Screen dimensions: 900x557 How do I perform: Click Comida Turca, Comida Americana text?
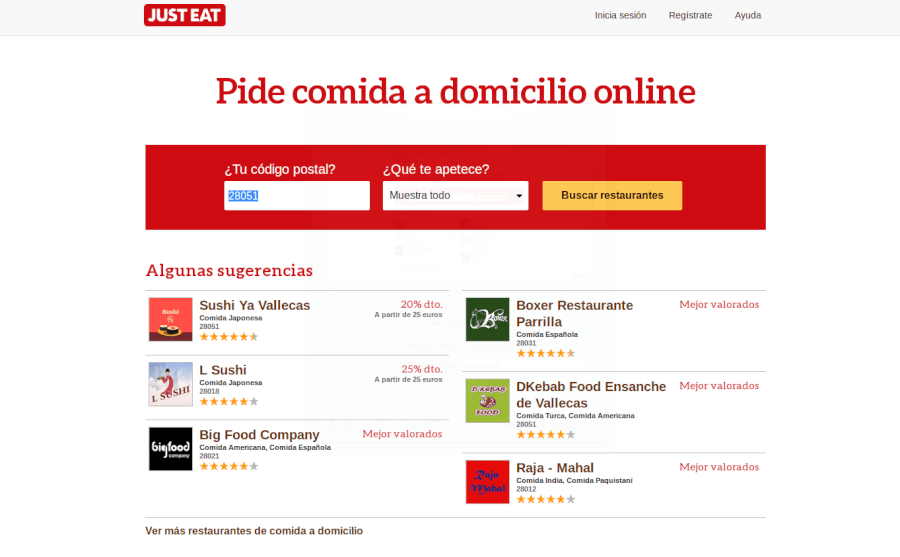click(x=575, y=416)
